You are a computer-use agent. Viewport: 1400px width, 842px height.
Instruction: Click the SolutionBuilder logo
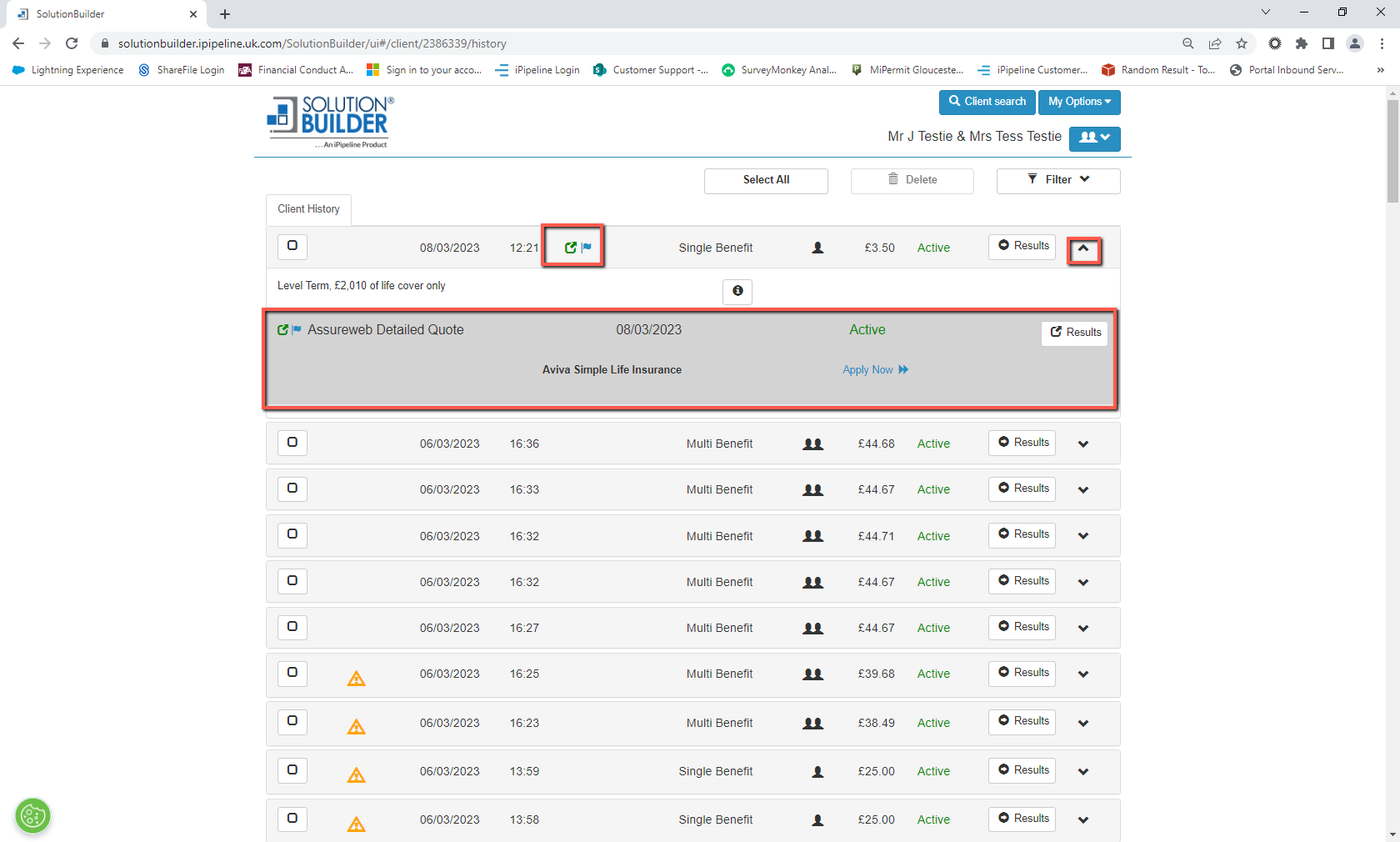(331, 122)
